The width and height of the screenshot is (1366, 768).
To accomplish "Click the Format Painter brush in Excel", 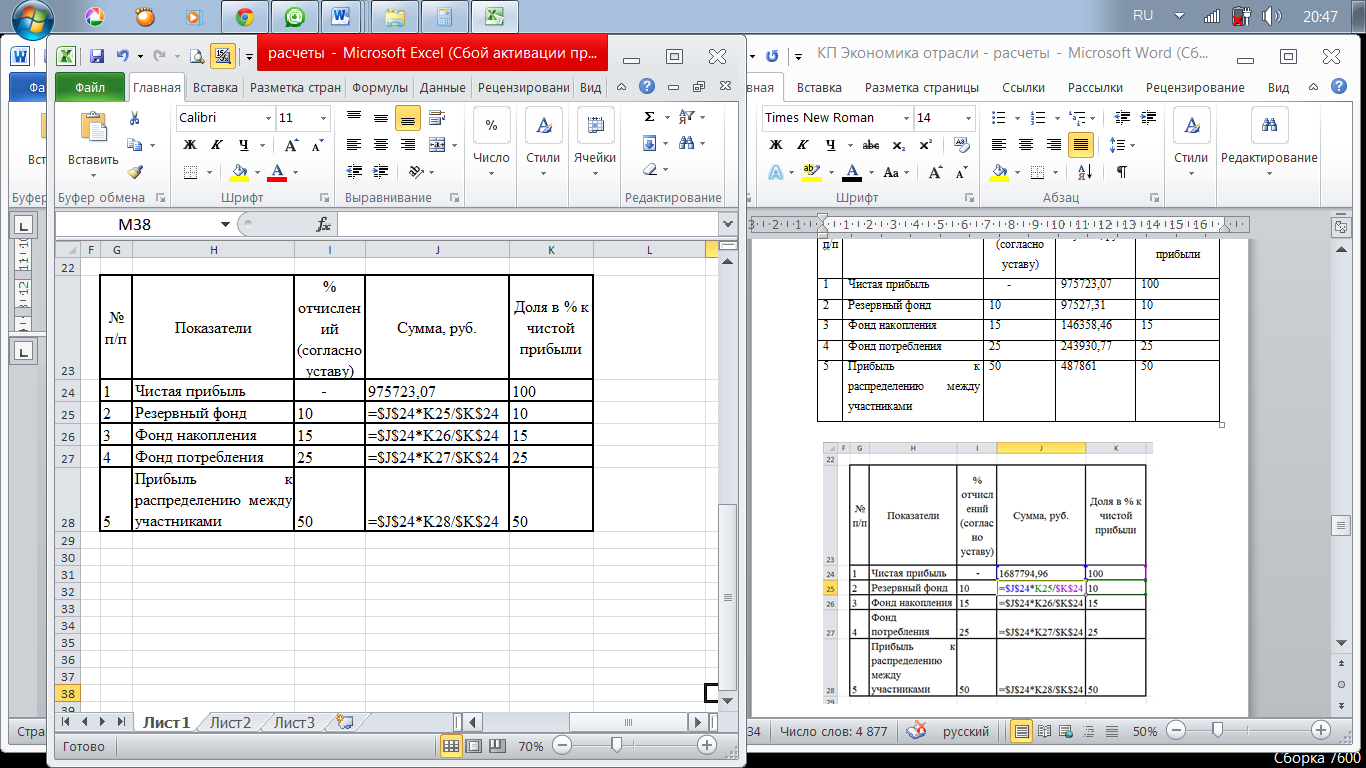I will [x=134, y=171].
